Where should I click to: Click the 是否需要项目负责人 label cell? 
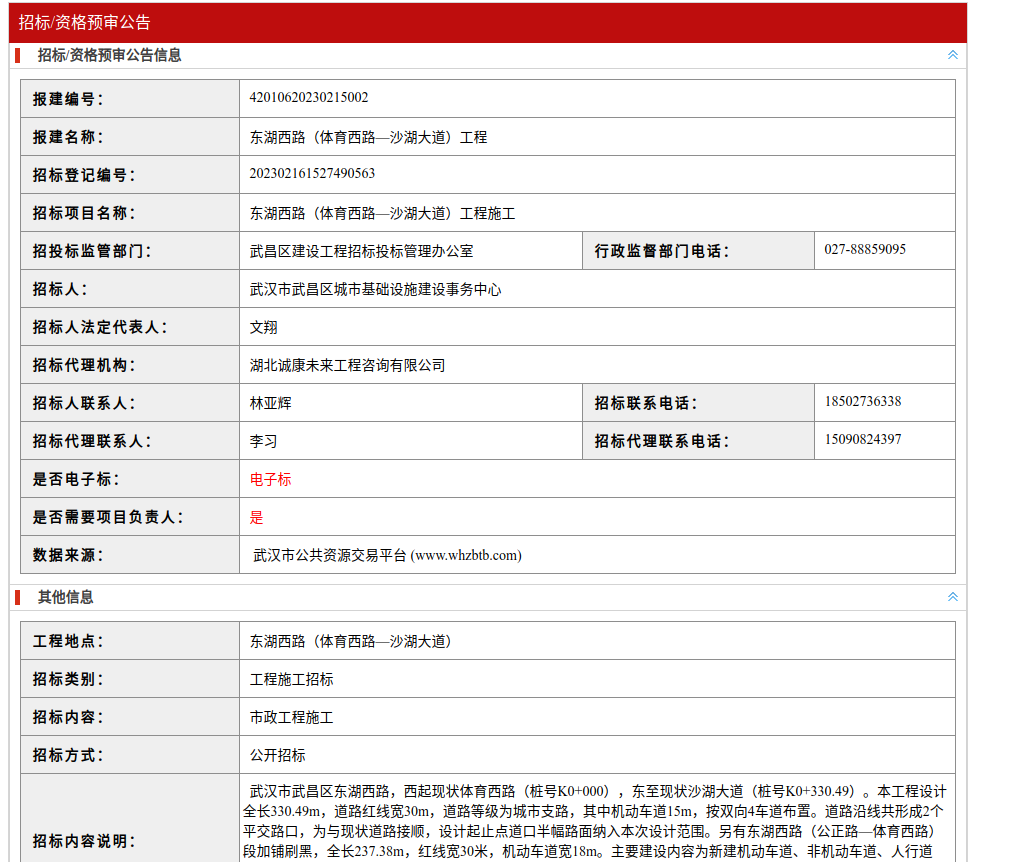click(130, 517)
